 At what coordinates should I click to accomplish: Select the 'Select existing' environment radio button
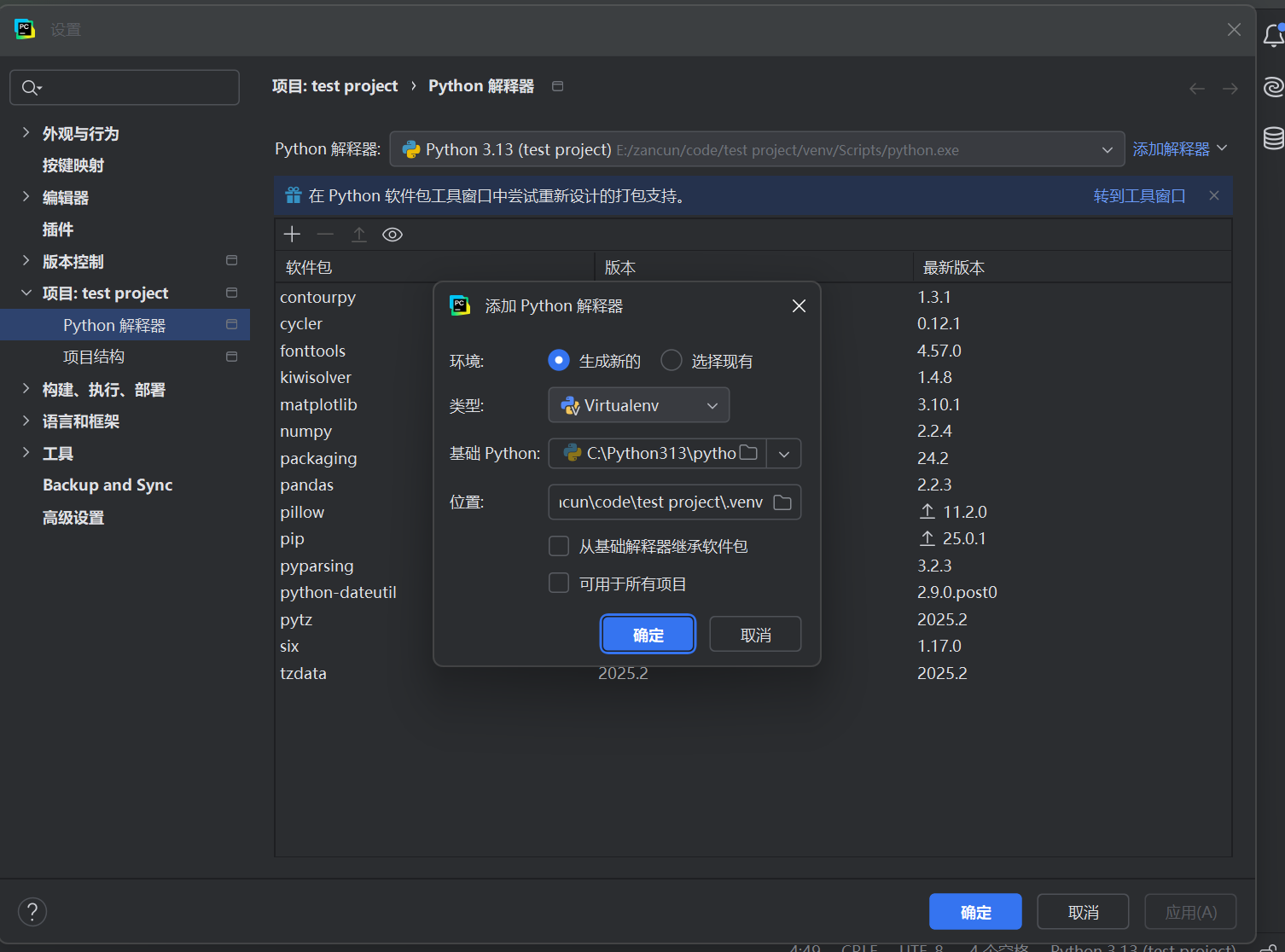coord(672,361)
